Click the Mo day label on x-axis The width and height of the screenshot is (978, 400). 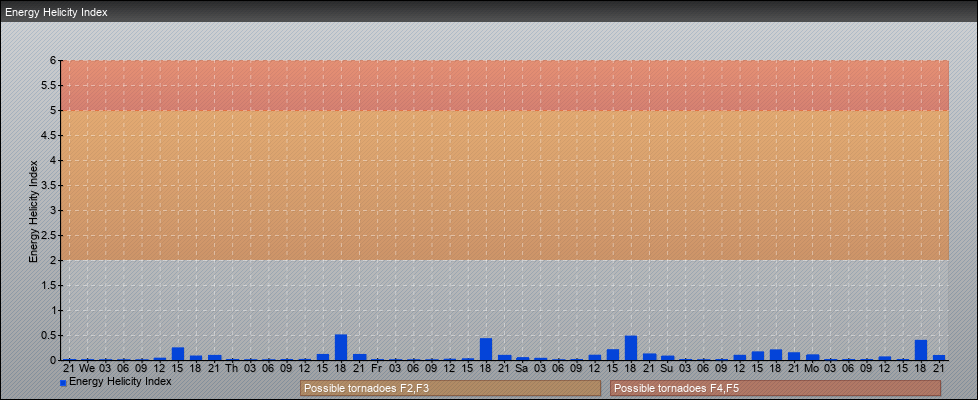click(811, 368)
